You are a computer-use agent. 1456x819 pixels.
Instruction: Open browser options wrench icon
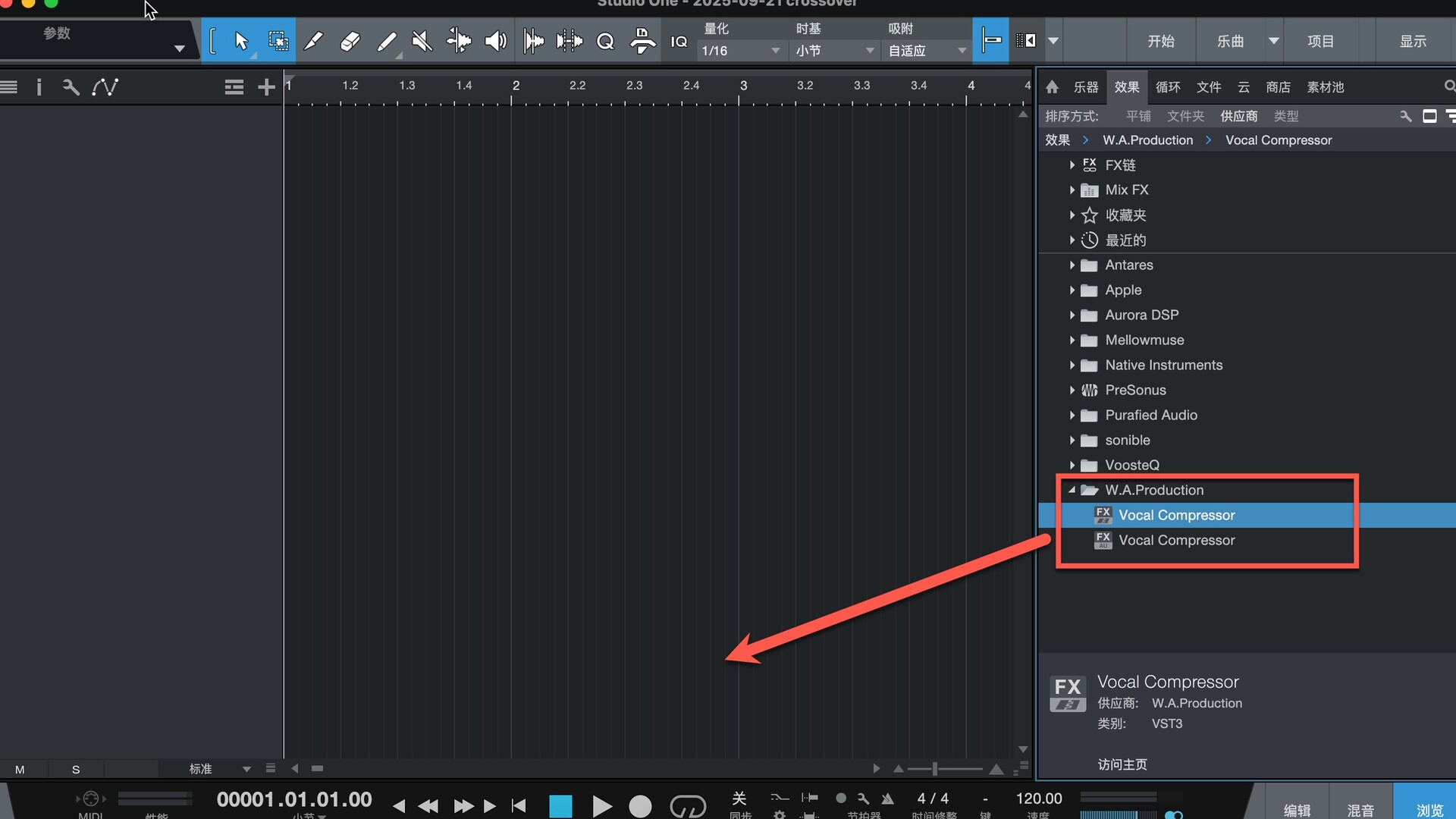1405,116
